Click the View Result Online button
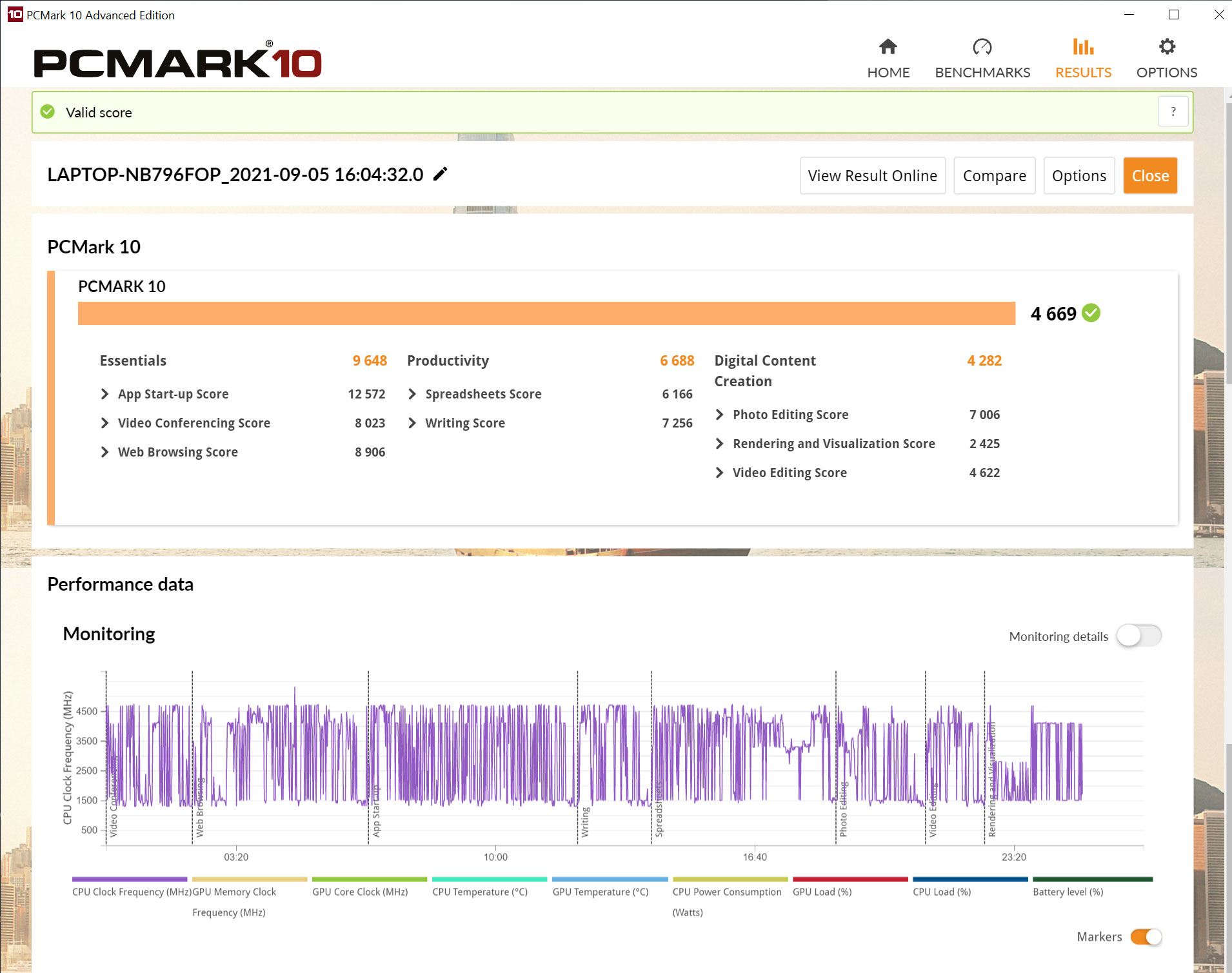This screenshot has height=973, width=1232. pyautogui.click(x=872, y=175)
